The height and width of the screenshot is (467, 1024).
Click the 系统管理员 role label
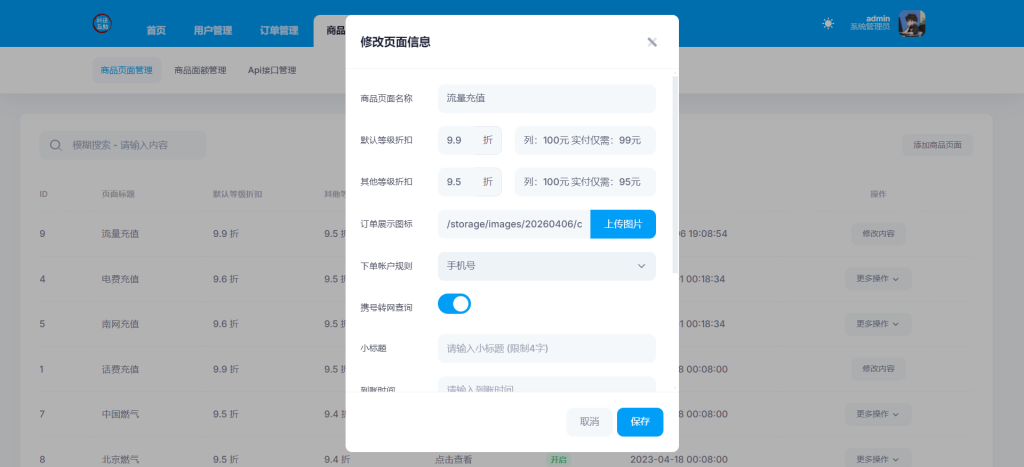pos(870,27)
